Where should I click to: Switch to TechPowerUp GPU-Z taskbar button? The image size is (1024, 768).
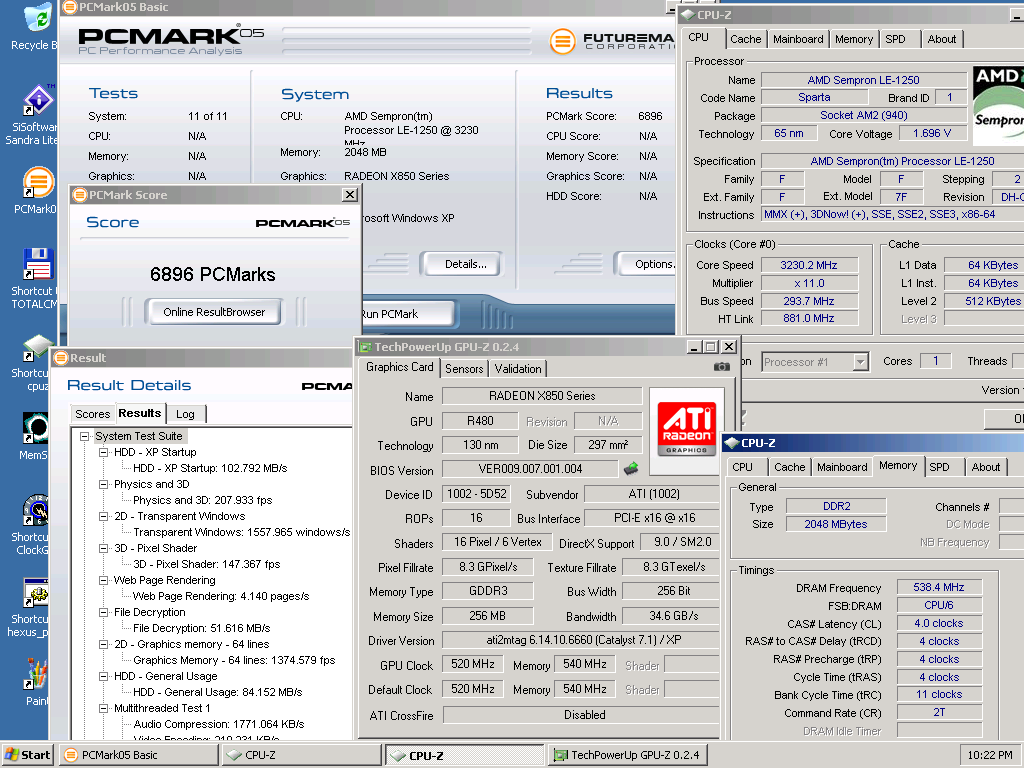627,755
